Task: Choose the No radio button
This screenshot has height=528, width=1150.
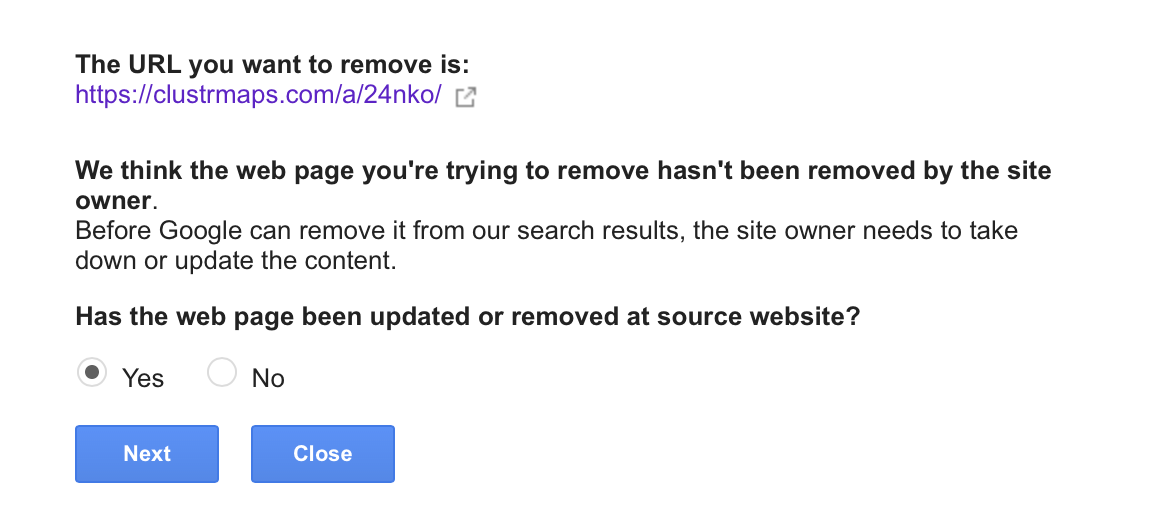Action: pyautogui.click(x=221, y=373)
